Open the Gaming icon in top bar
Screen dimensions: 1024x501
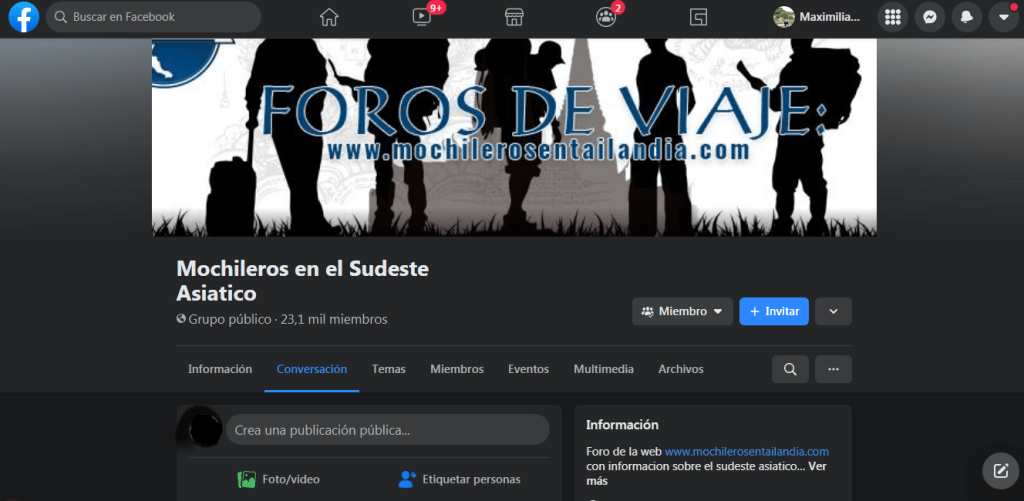(698, 17)
